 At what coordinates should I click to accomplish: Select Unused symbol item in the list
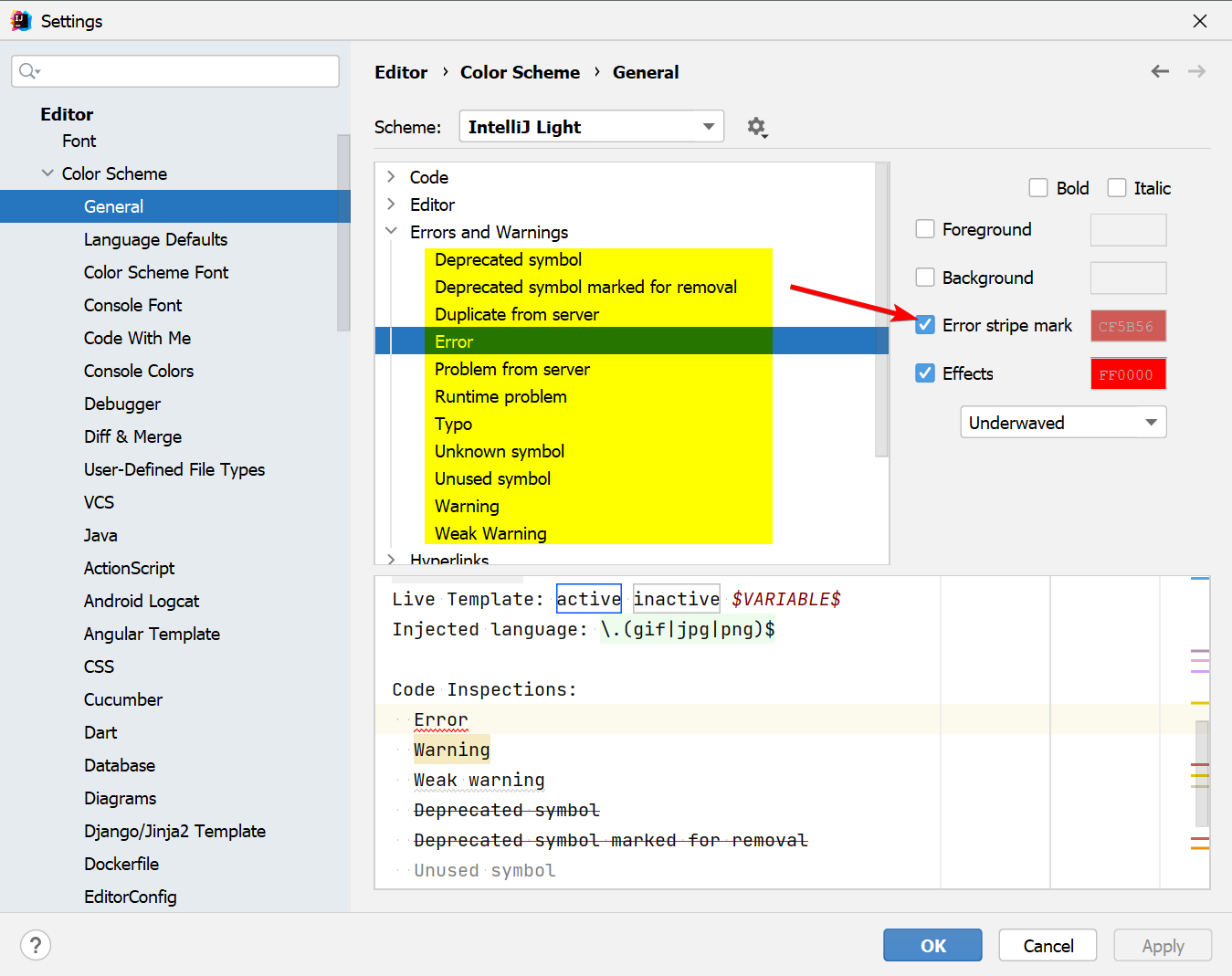[492, 478]
